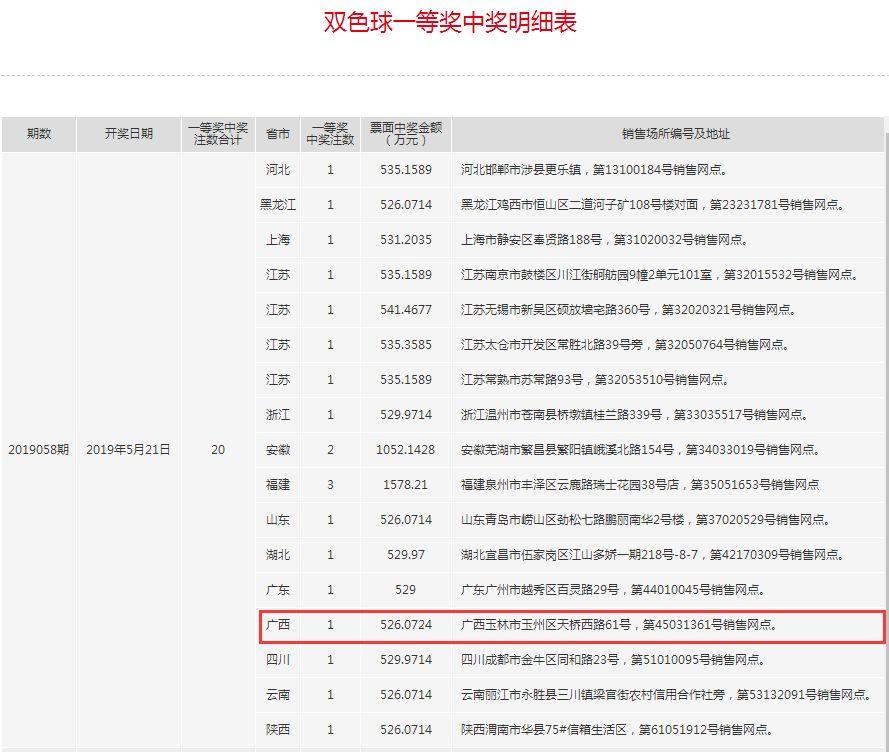Click the 四川 province cell

(278, 660)
